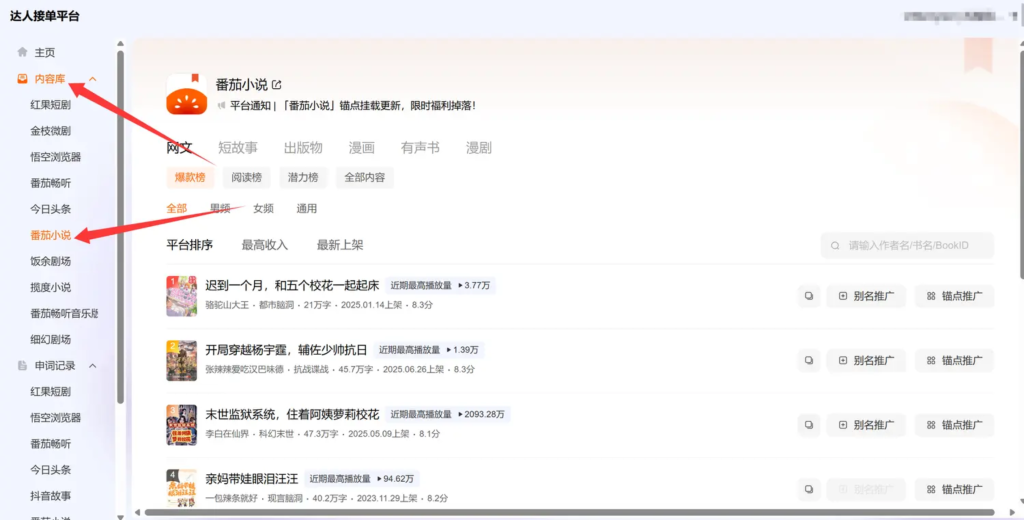Open cover thumbnail of 末世监狱系统 book
Image resolution: width=1024 pixels, height=520 pixels.
tap(182, 425)
